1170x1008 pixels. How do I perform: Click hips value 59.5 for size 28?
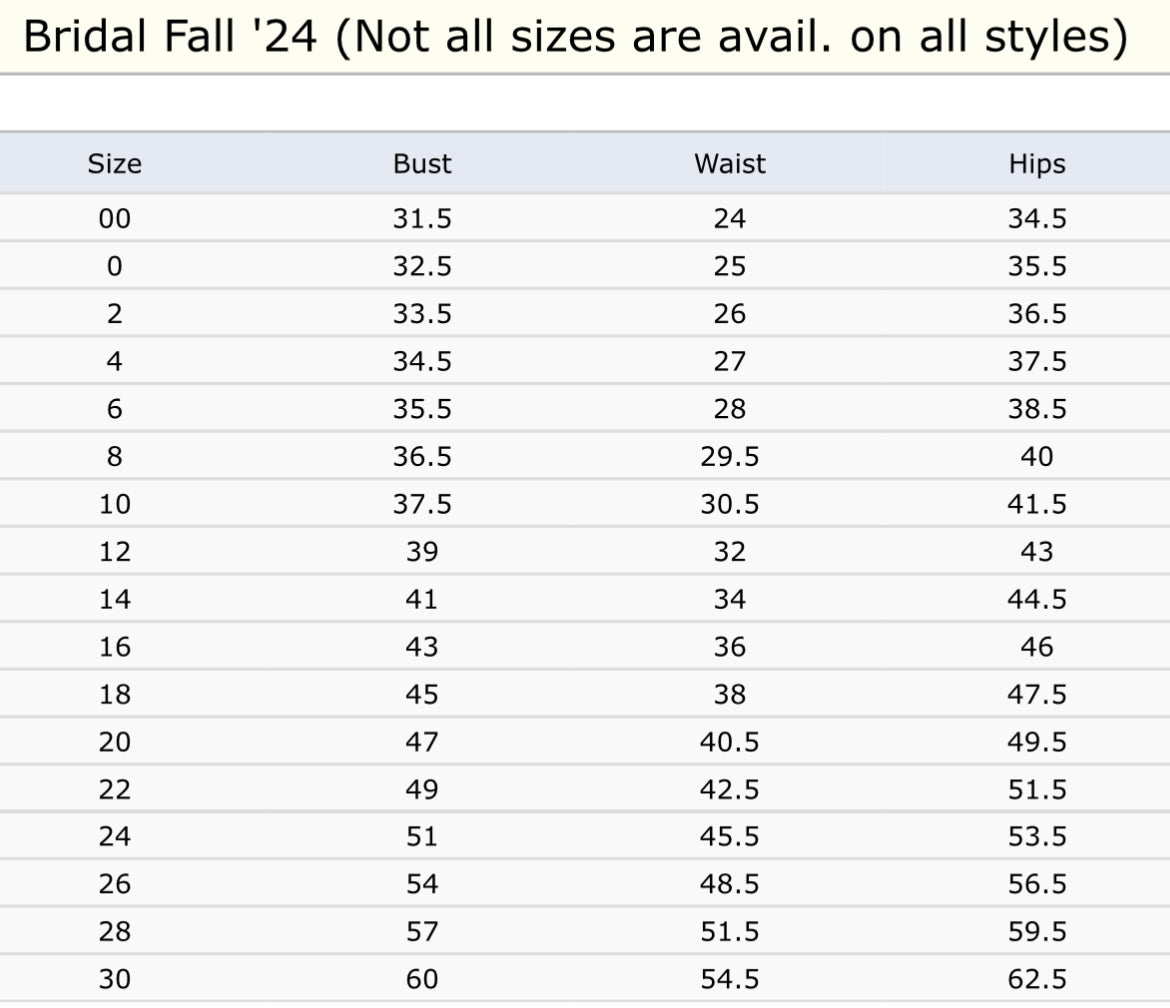click(x=1037, y=932)
